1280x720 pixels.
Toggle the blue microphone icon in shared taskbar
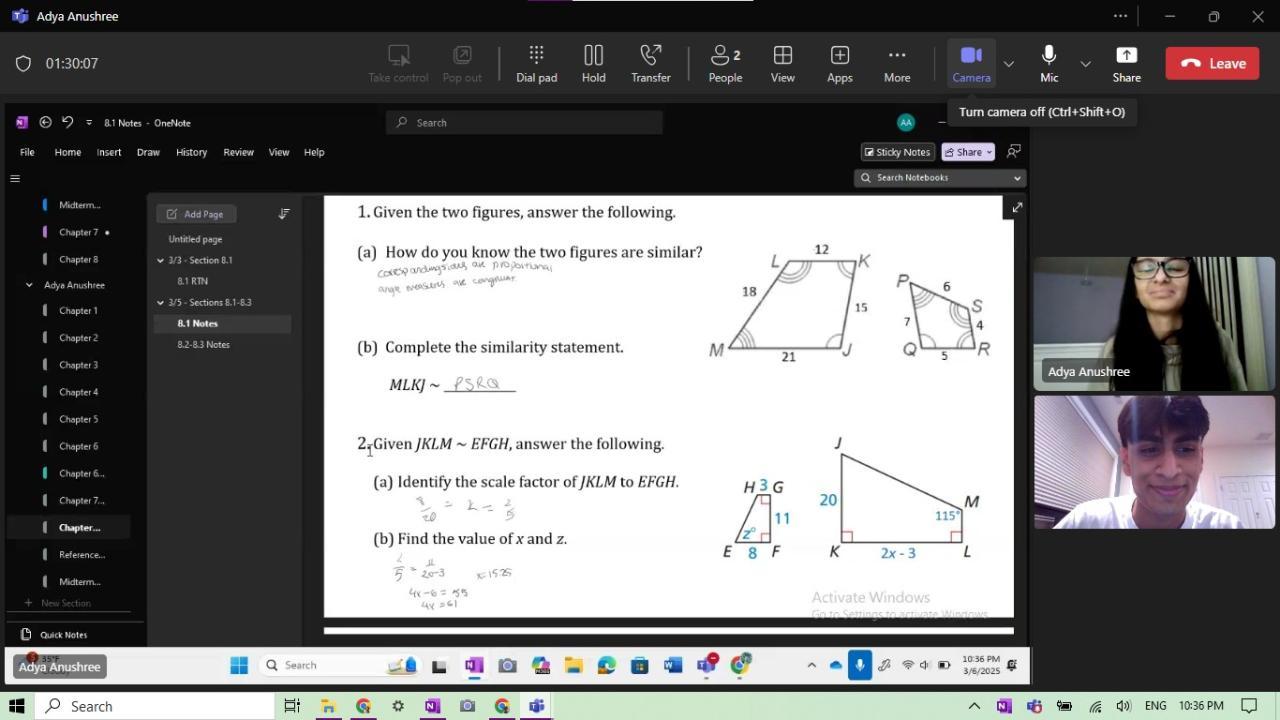tap(860, 665)
